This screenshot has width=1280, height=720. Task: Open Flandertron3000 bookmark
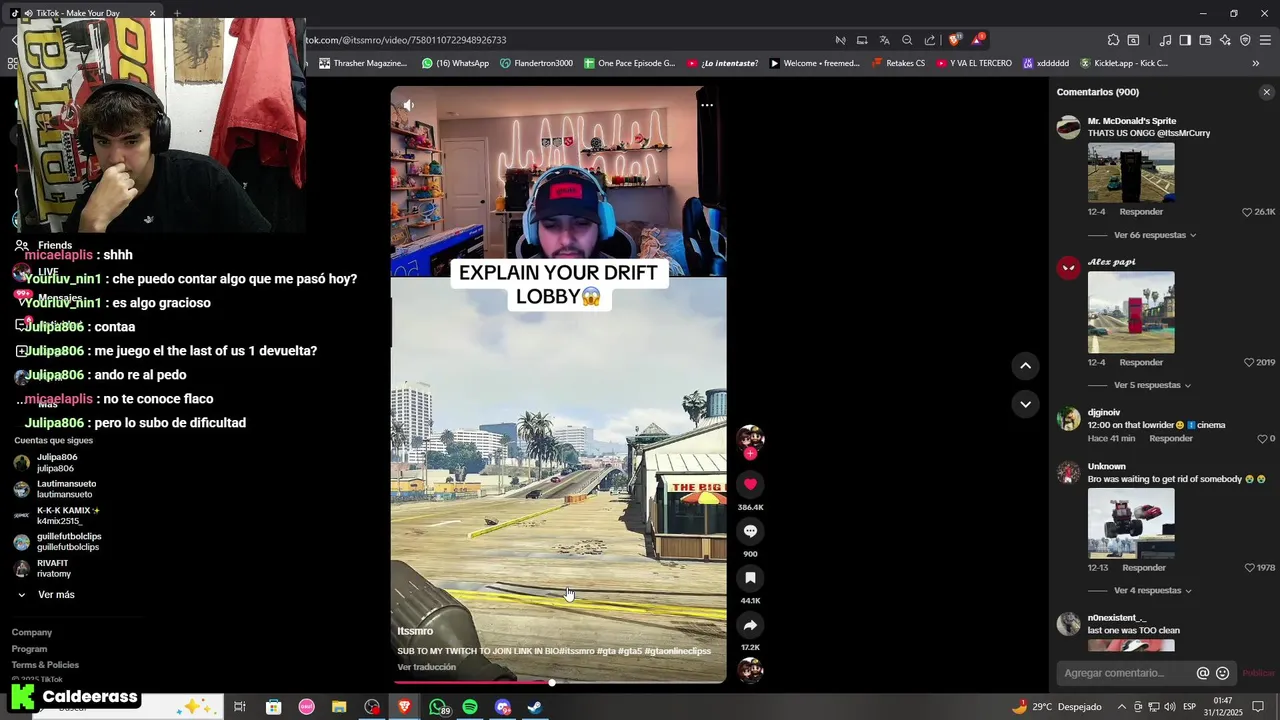(536, 63)
